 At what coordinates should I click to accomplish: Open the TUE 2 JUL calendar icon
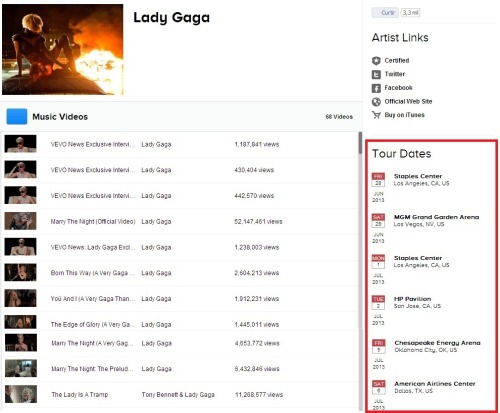coord(378,302)
